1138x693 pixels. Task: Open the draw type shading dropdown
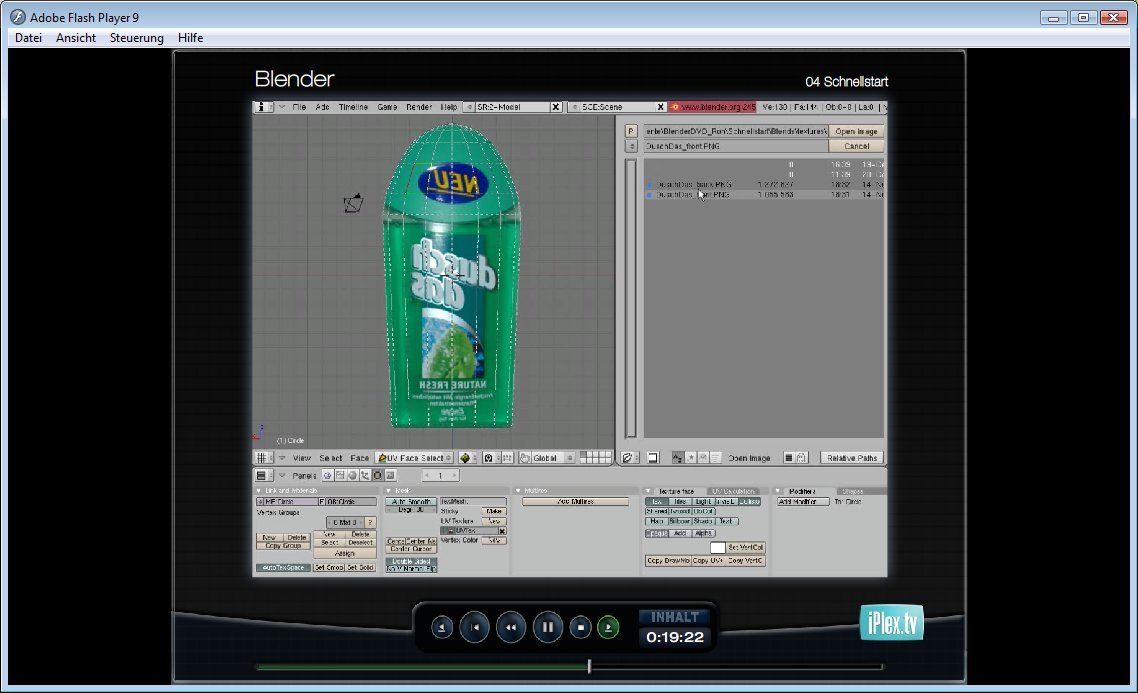465,458
